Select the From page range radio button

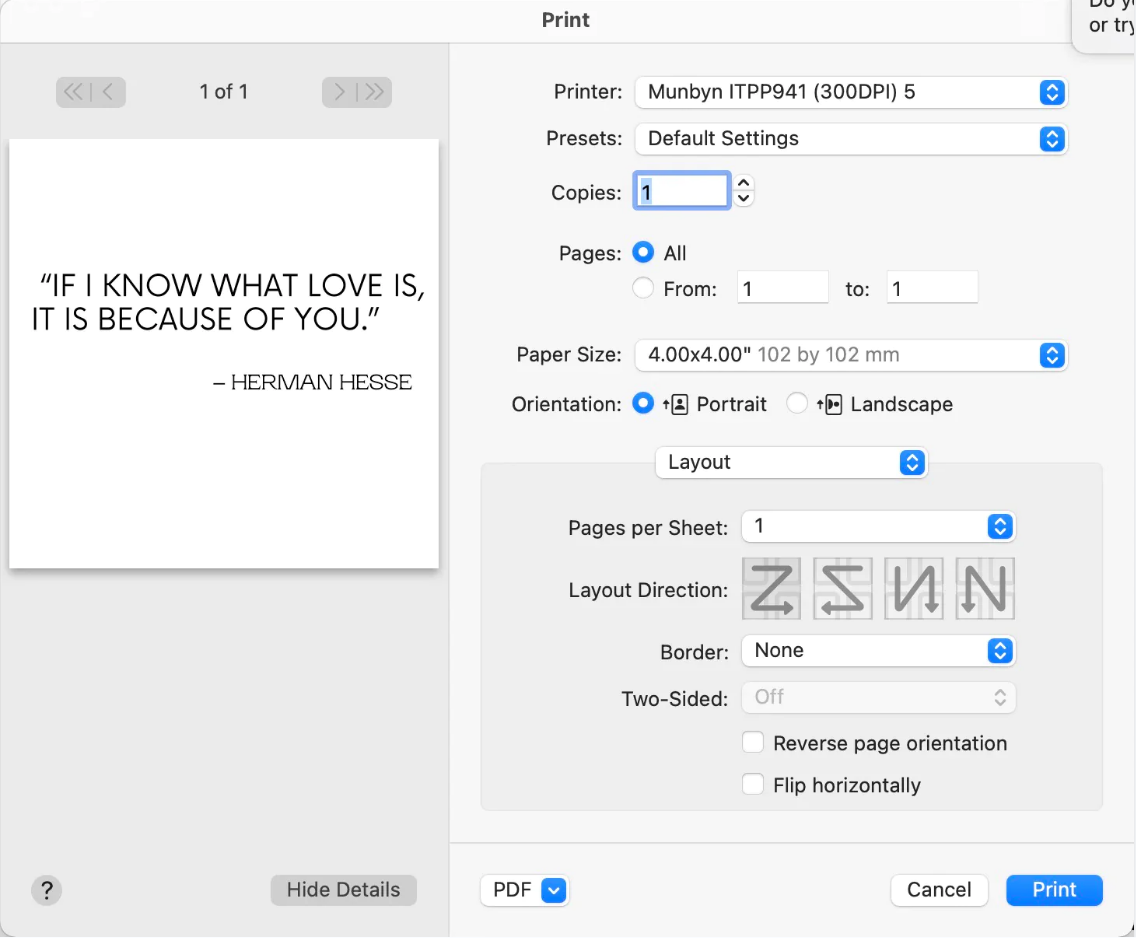click(643, 288)
